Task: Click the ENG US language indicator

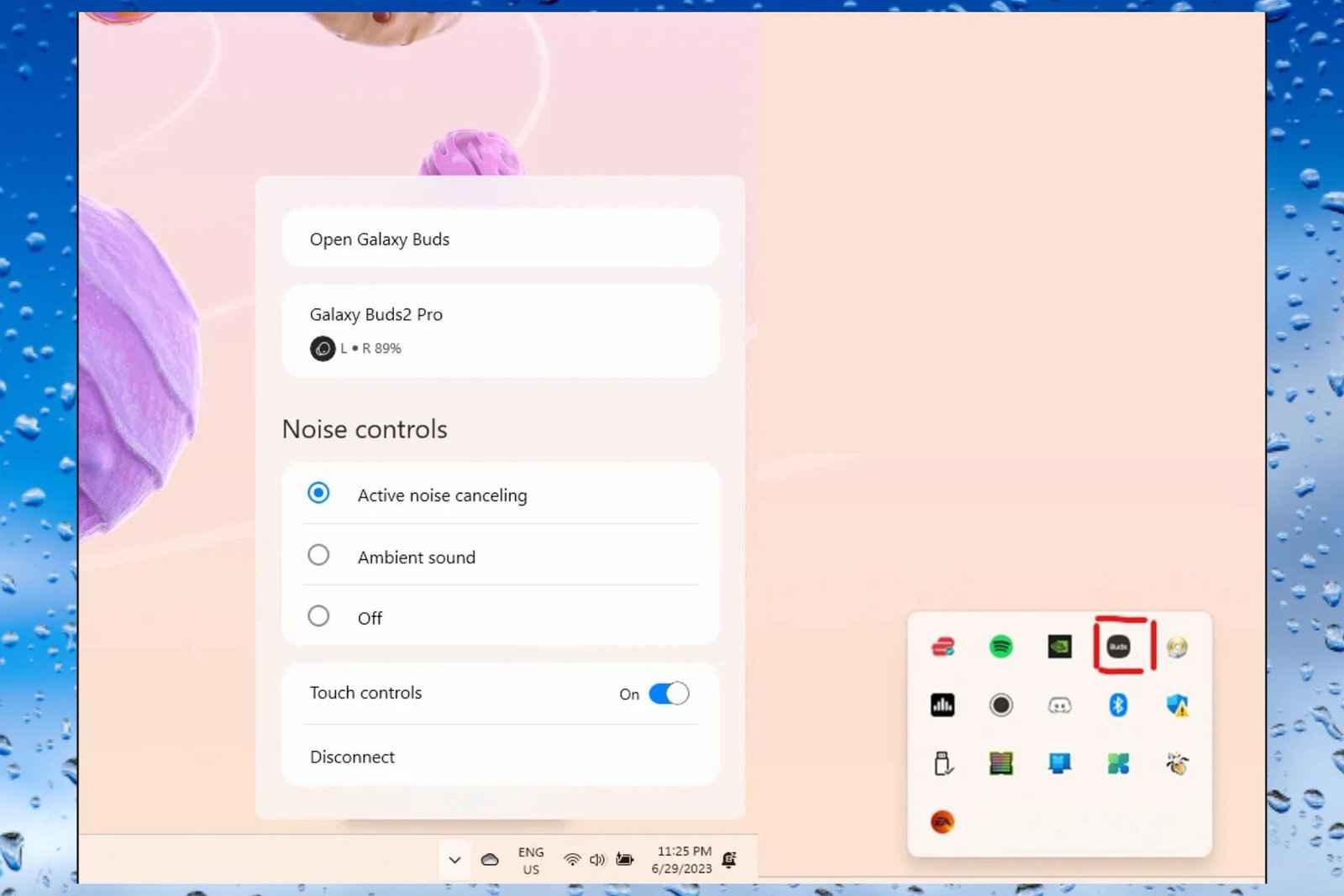Action: click(531, 861)
